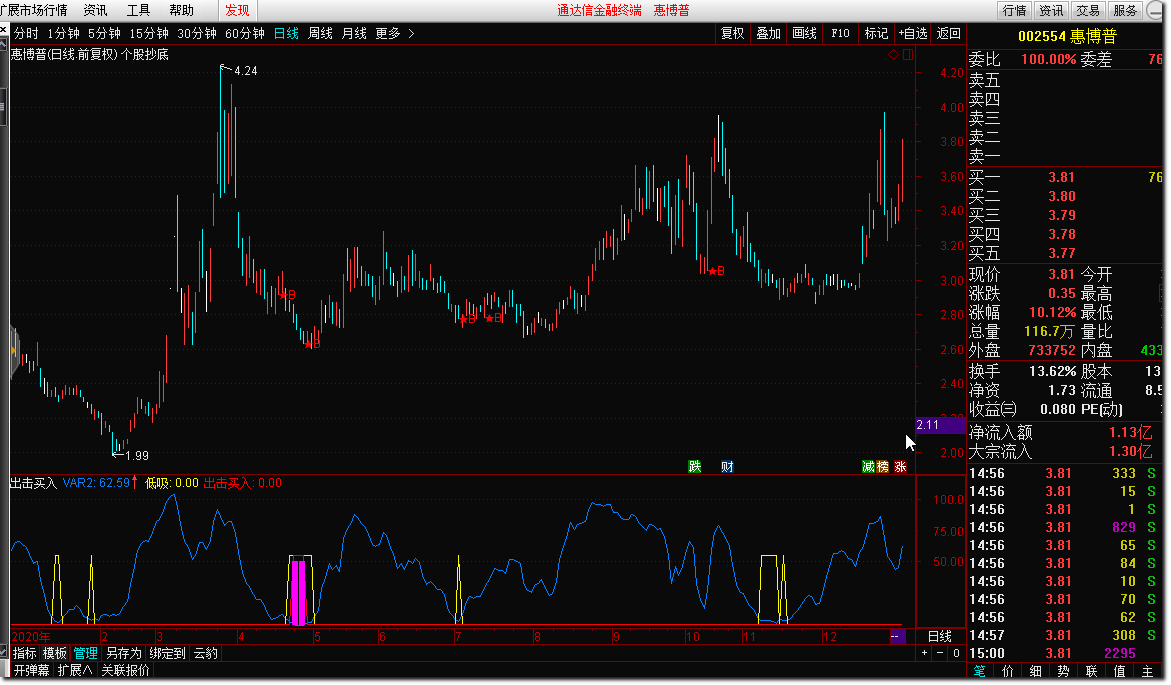This screenshot has height=685, width=1171.
Task: Switch to 1分钟 period
Action: (x=63, y=34)
